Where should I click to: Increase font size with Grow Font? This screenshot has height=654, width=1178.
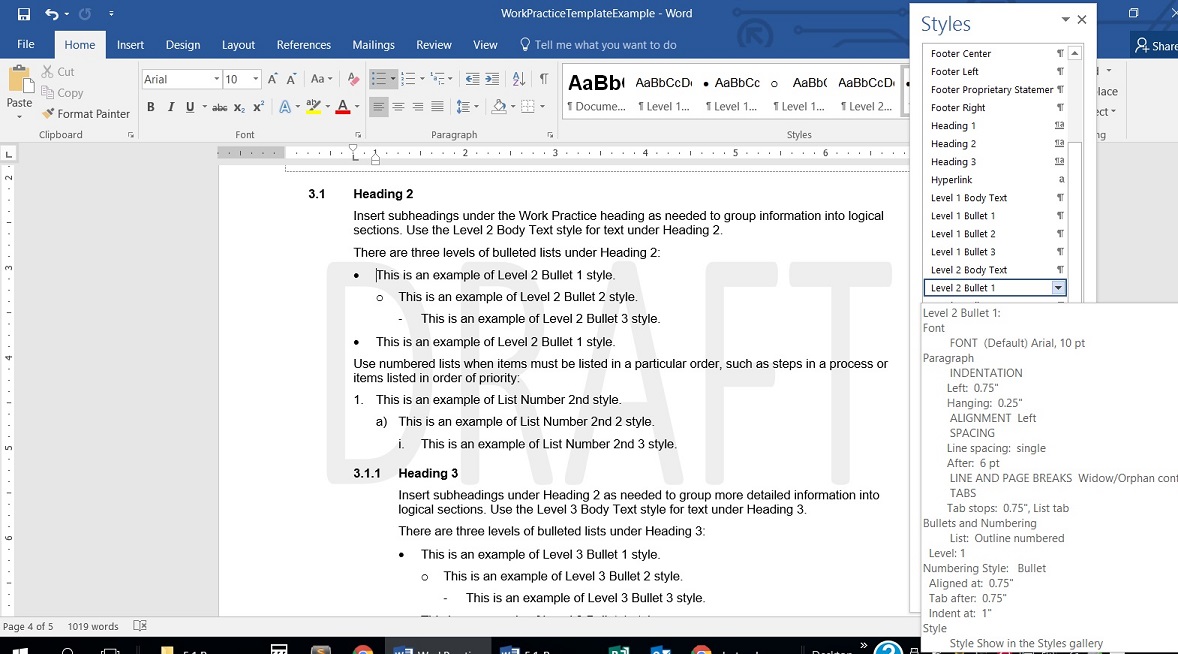point(273,79)
